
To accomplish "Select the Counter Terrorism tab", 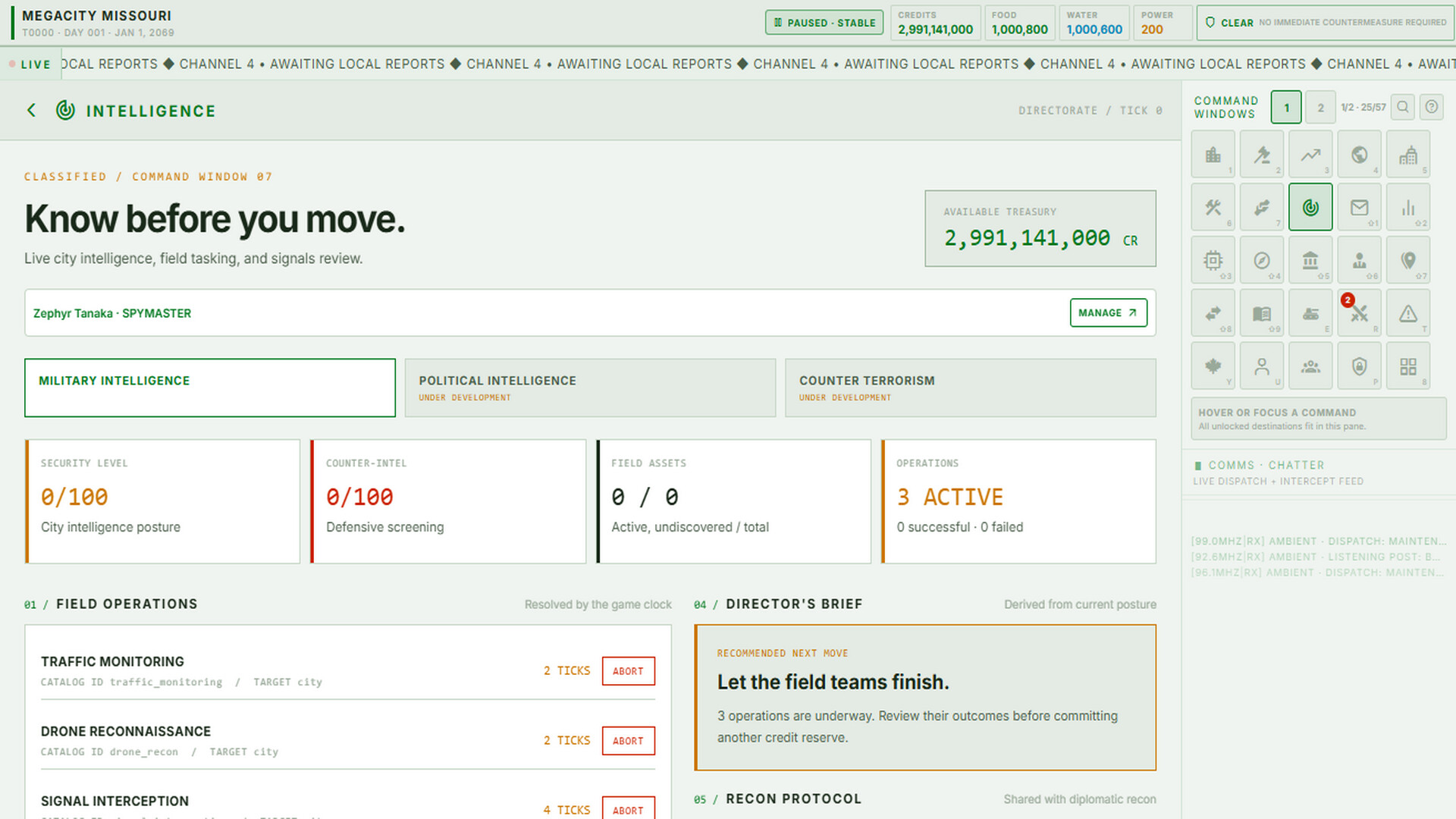I will tap(971, 388).
